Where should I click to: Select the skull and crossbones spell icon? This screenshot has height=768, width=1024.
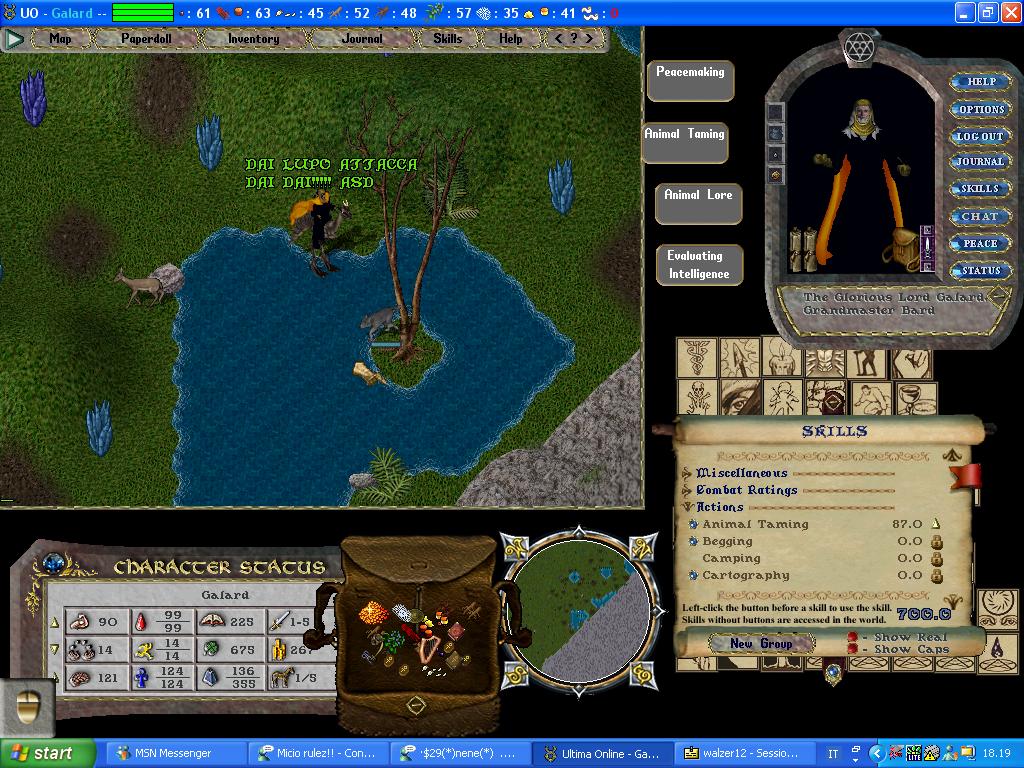tap(697, 398)
